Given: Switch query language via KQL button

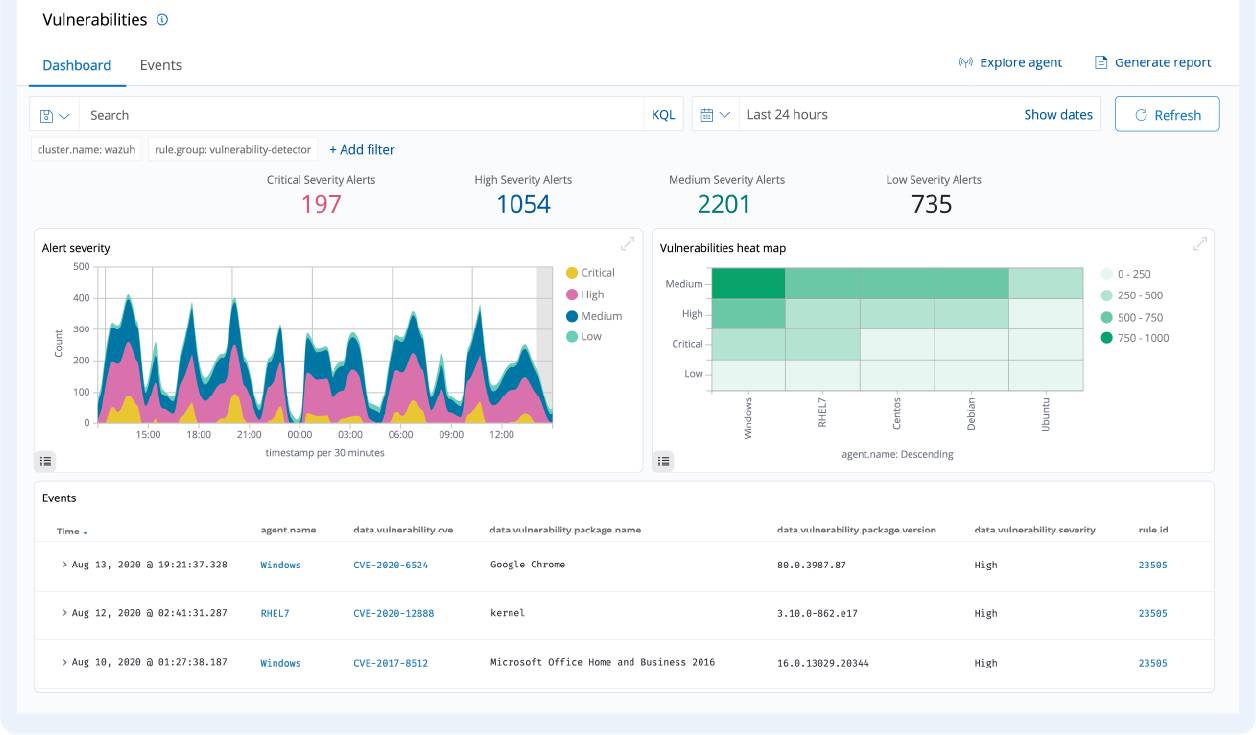Looking at the screenshot, I should pyautogui.click(x=664, y=115).
